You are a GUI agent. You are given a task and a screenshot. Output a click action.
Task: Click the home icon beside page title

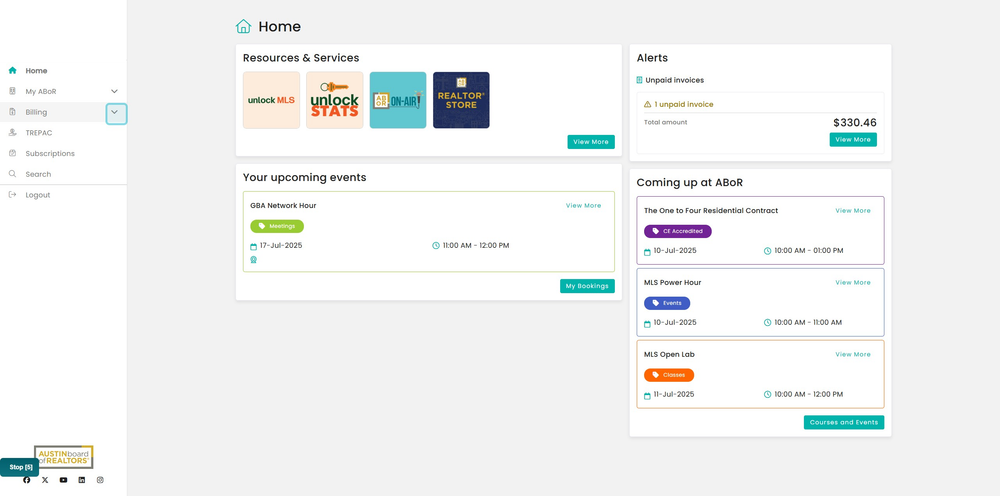pos(243,27)
